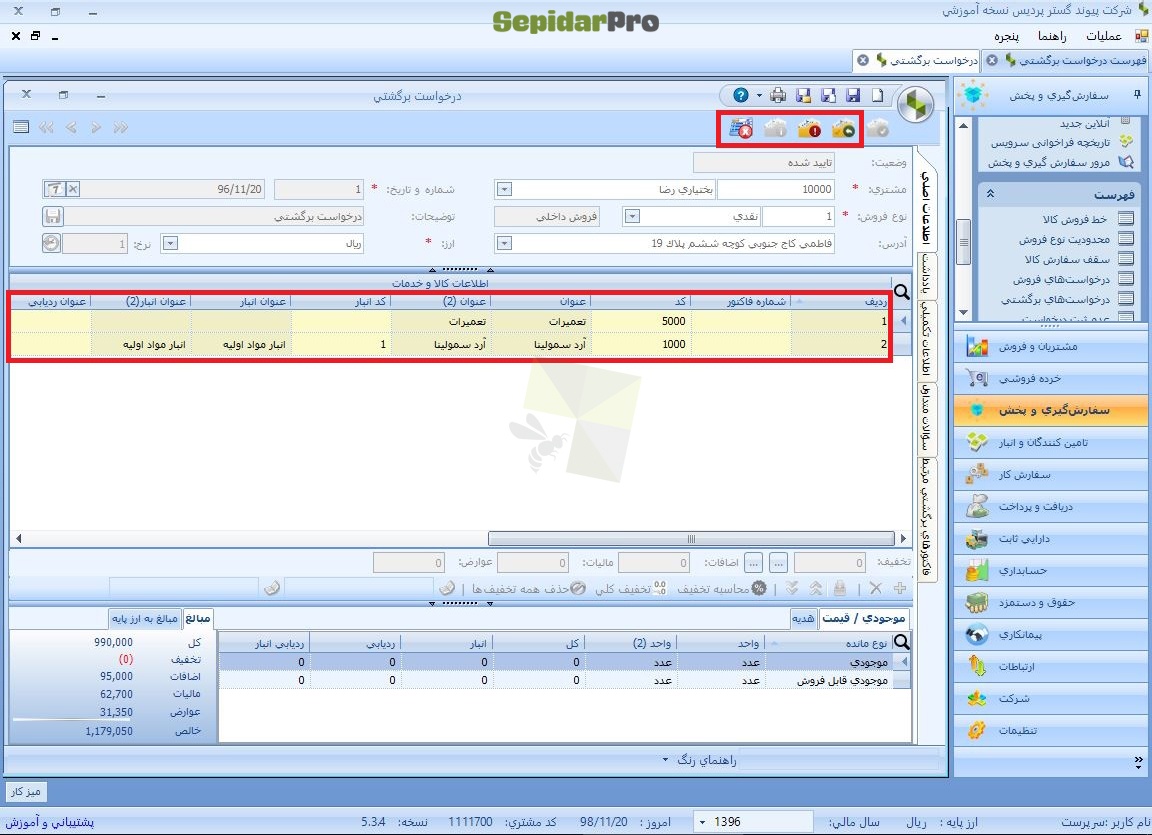Screen dimensions: 1152x835
Task: Open the پنجره menu
Action: coord(1007,35)
